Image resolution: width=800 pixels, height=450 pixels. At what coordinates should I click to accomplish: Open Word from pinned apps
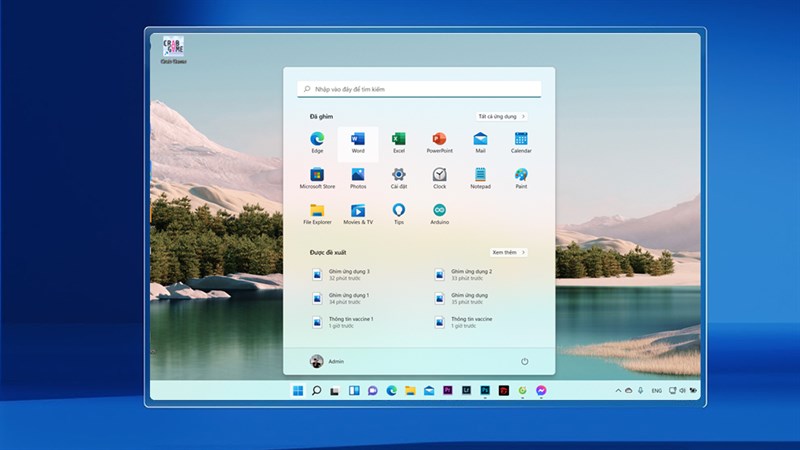[358, 143]
